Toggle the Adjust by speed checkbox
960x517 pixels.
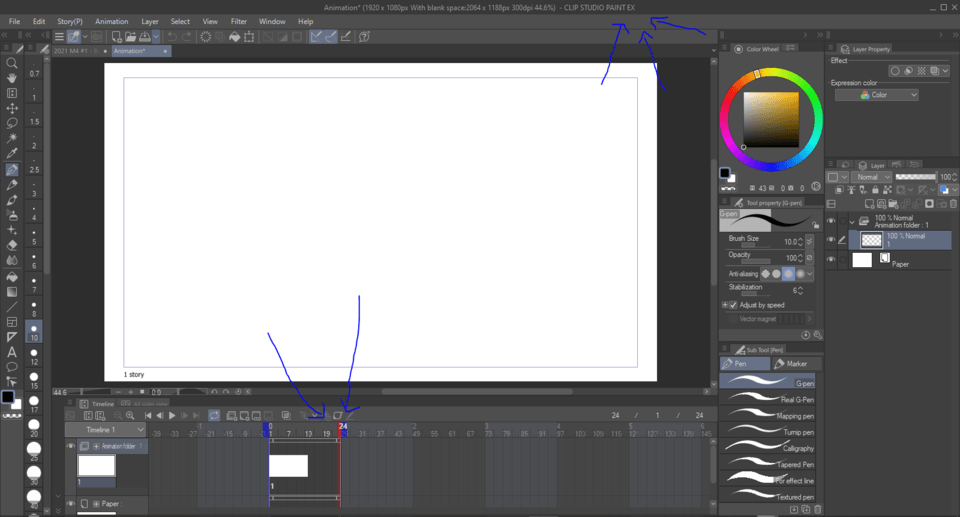[727, 305]
